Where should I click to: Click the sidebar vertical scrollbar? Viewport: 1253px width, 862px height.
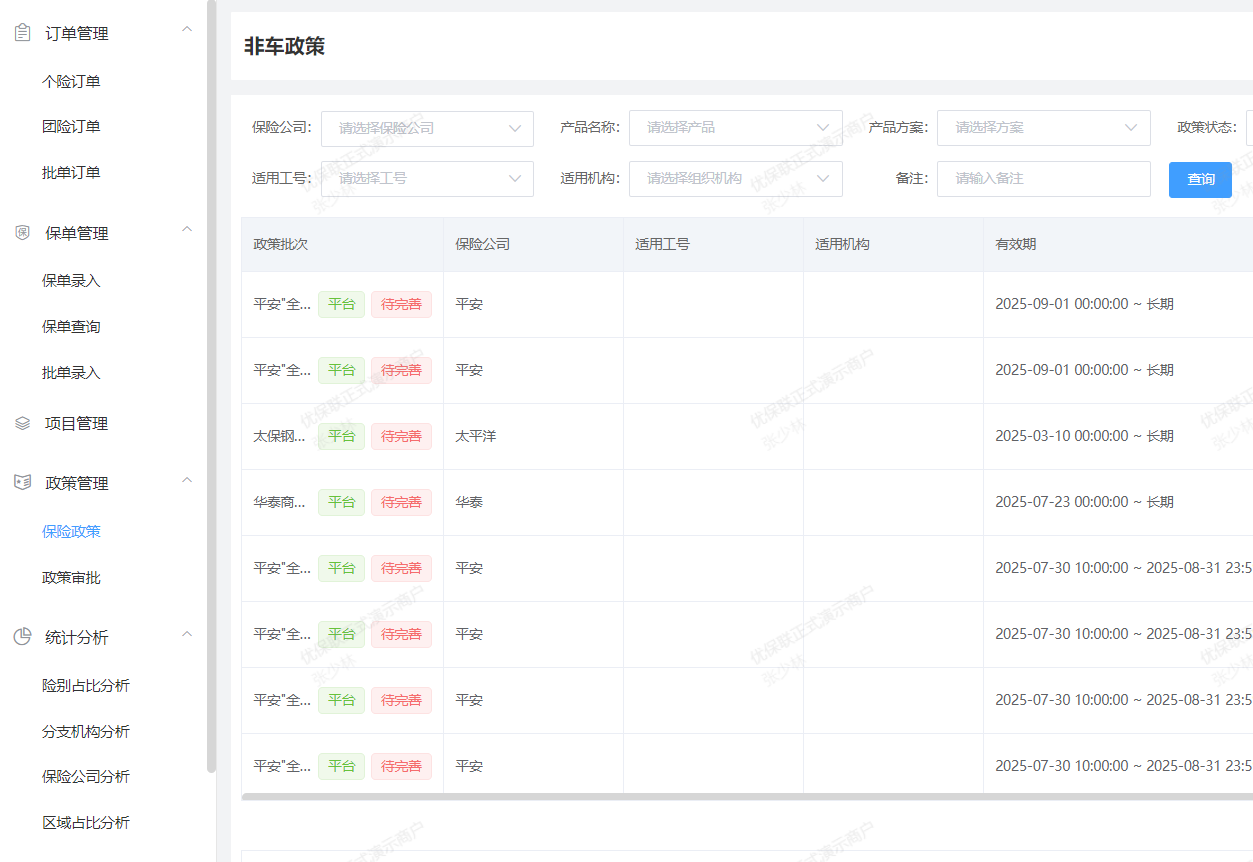coord(211,386)
